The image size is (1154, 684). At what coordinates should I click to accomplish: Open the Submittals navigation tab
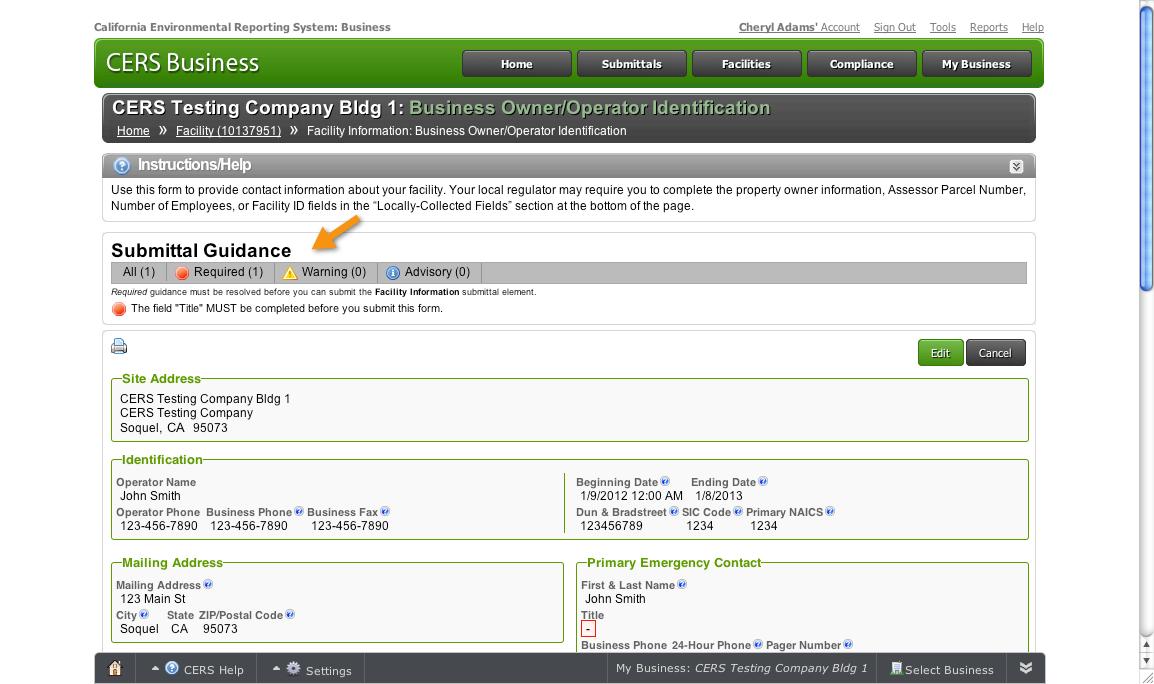coord(631,64)
